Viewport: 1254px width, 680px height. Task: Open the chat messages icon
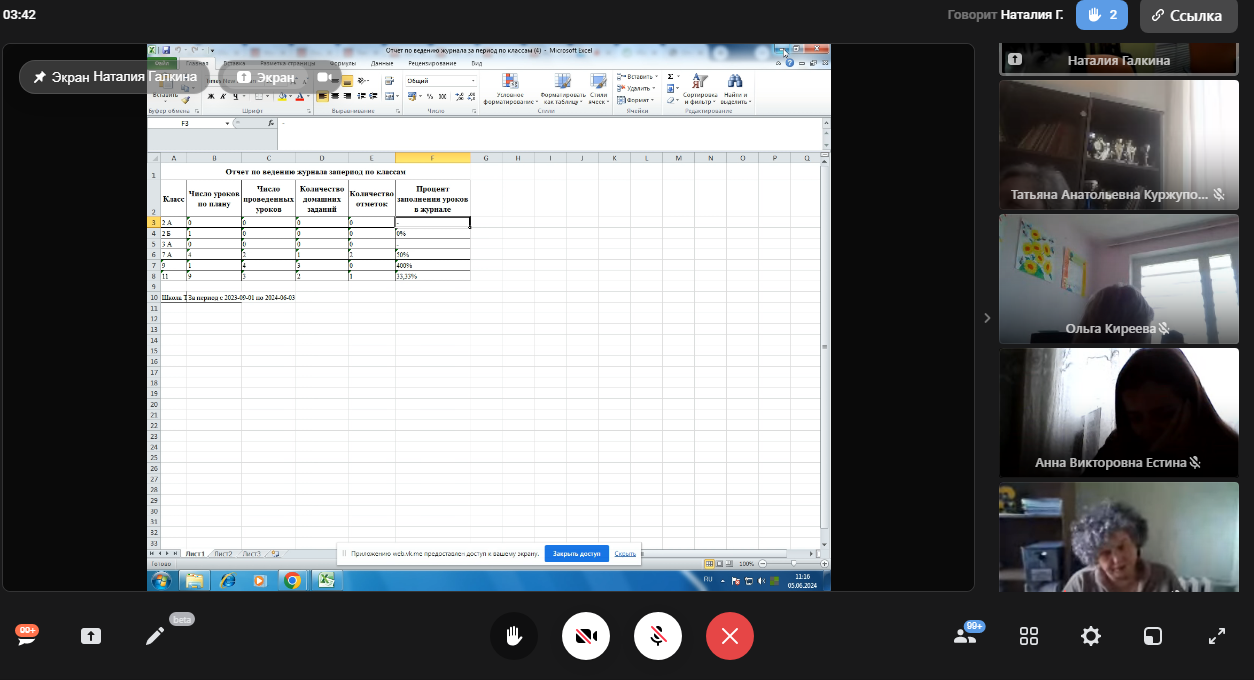pos(26,637)
